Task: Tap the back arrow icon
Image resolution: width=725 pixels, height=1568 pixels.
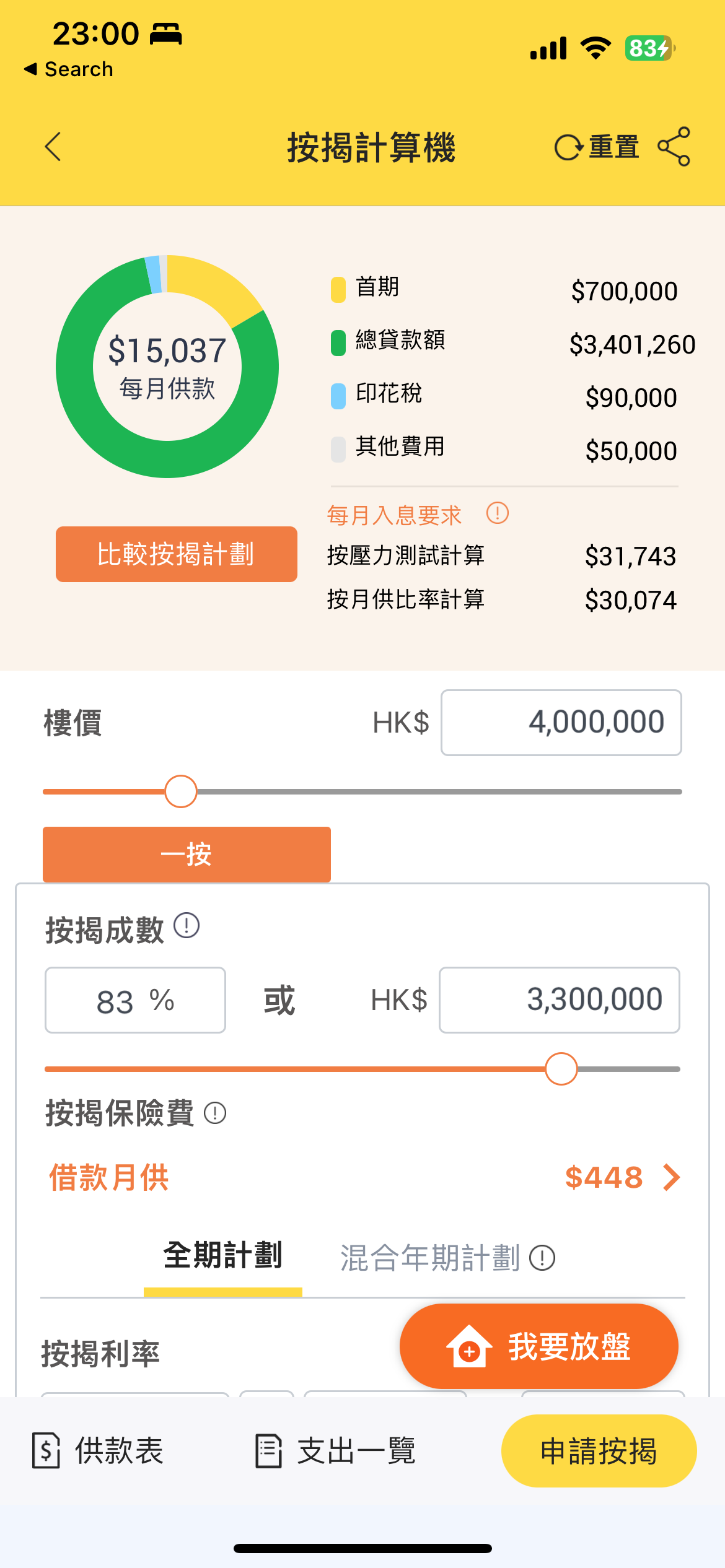Action: (53, 147)
